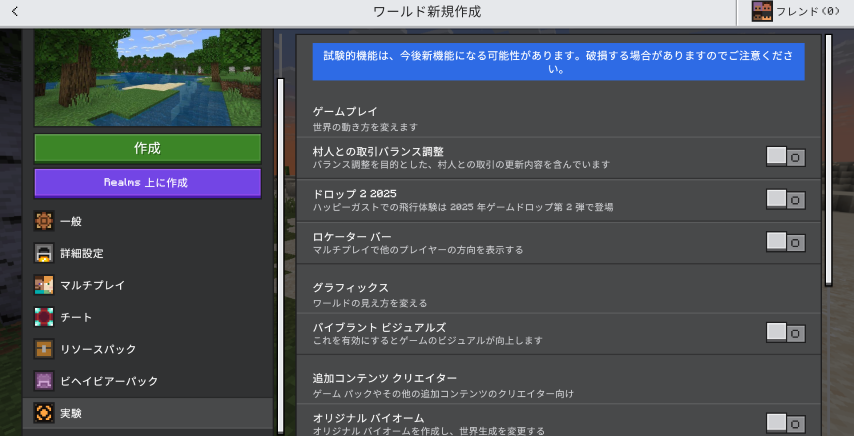Click the ワールド新規作成 title text
This screenshot has height=436, width=854.
(427, 11)
